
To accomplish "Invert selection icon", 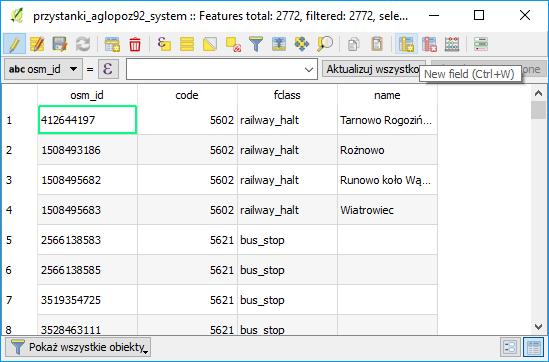I will point(210,44).
